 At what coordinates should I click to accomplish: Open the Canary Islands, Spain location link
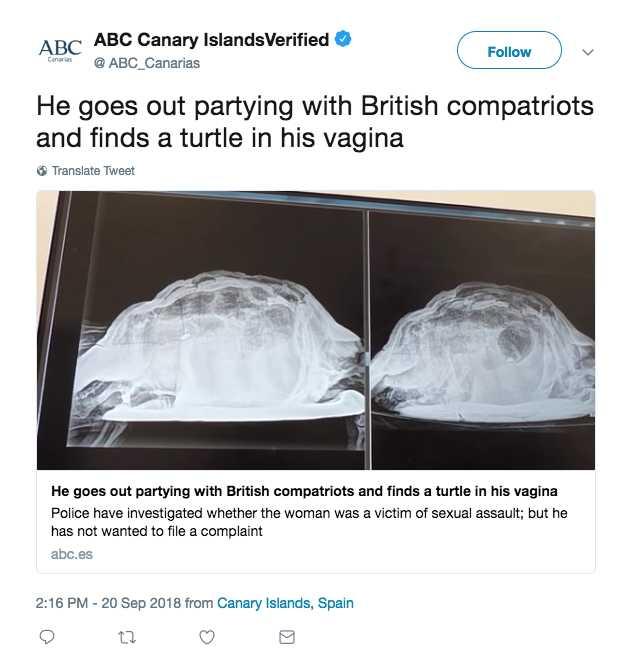pos(285,603)
